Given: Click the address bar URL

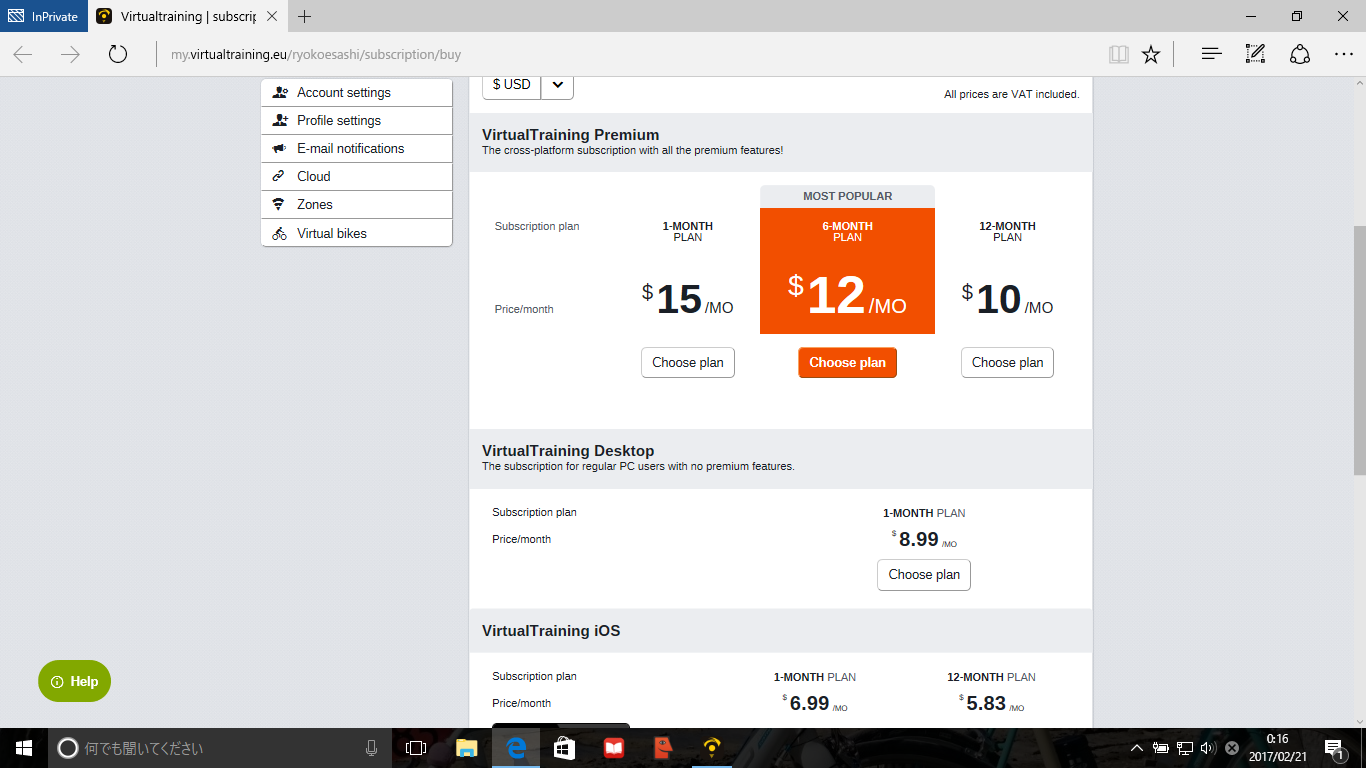Looking at the screenshot, I should pyautogui.click(x=316, y=55).
